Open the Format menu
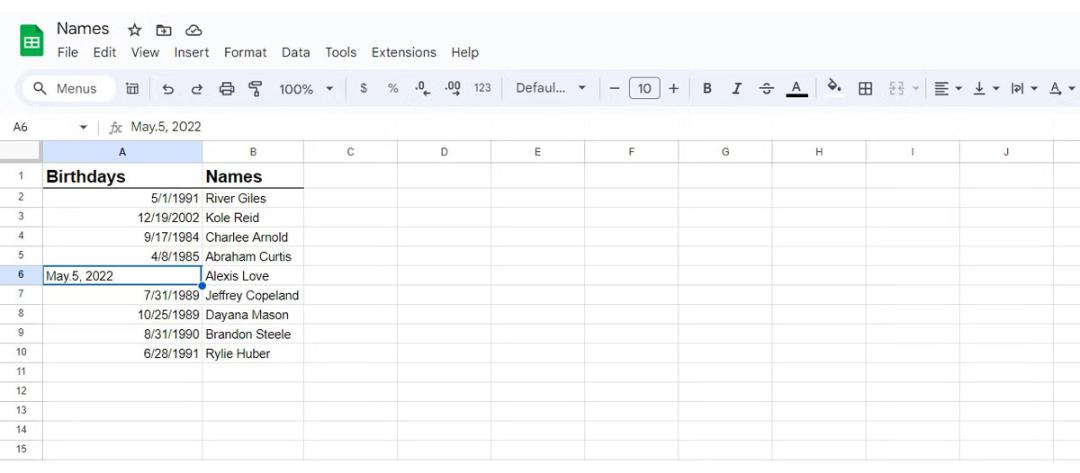This screenshot has width=1080, height=473. (245, 52)
